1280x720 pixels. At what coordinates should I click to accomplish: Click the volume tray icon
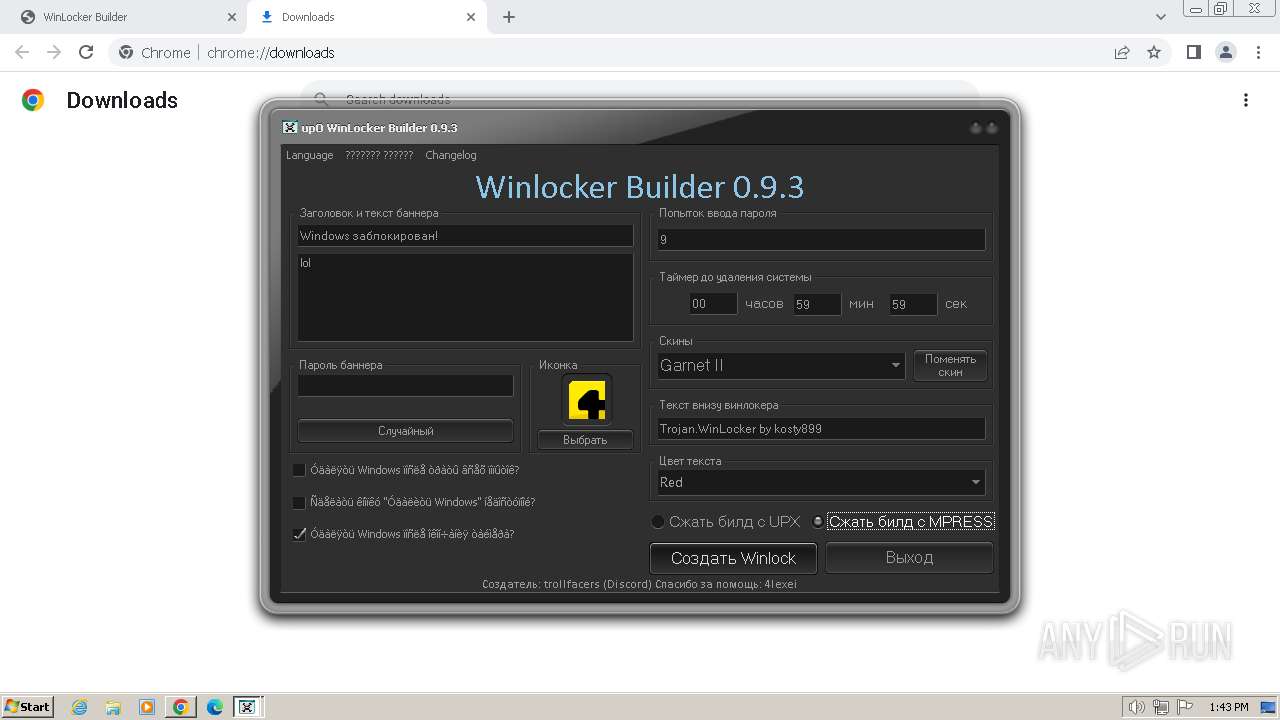pyautogui.click(x=1137, y=707)
